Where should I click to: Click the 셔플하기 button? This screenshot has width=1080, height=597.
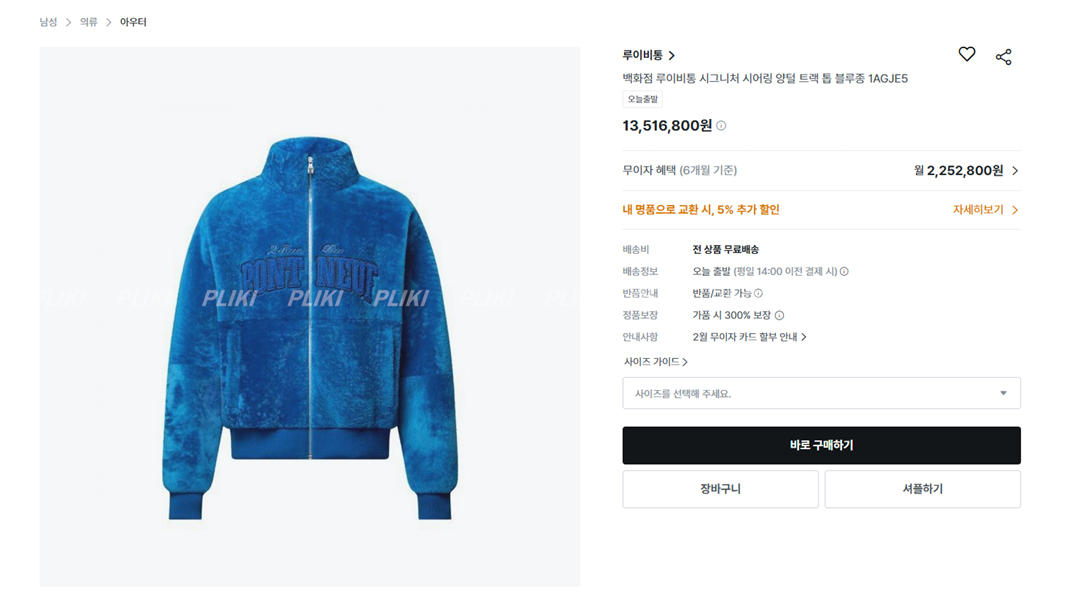tap(922, 489)
